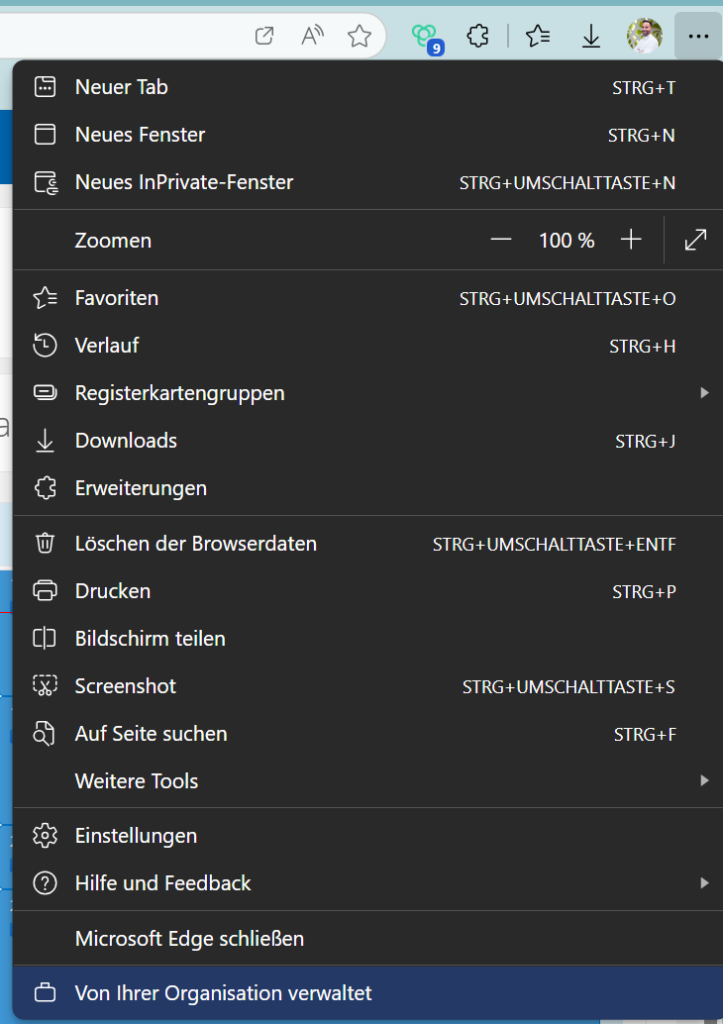Click the downloads arrow icon in toolbar

pos(591,37)
